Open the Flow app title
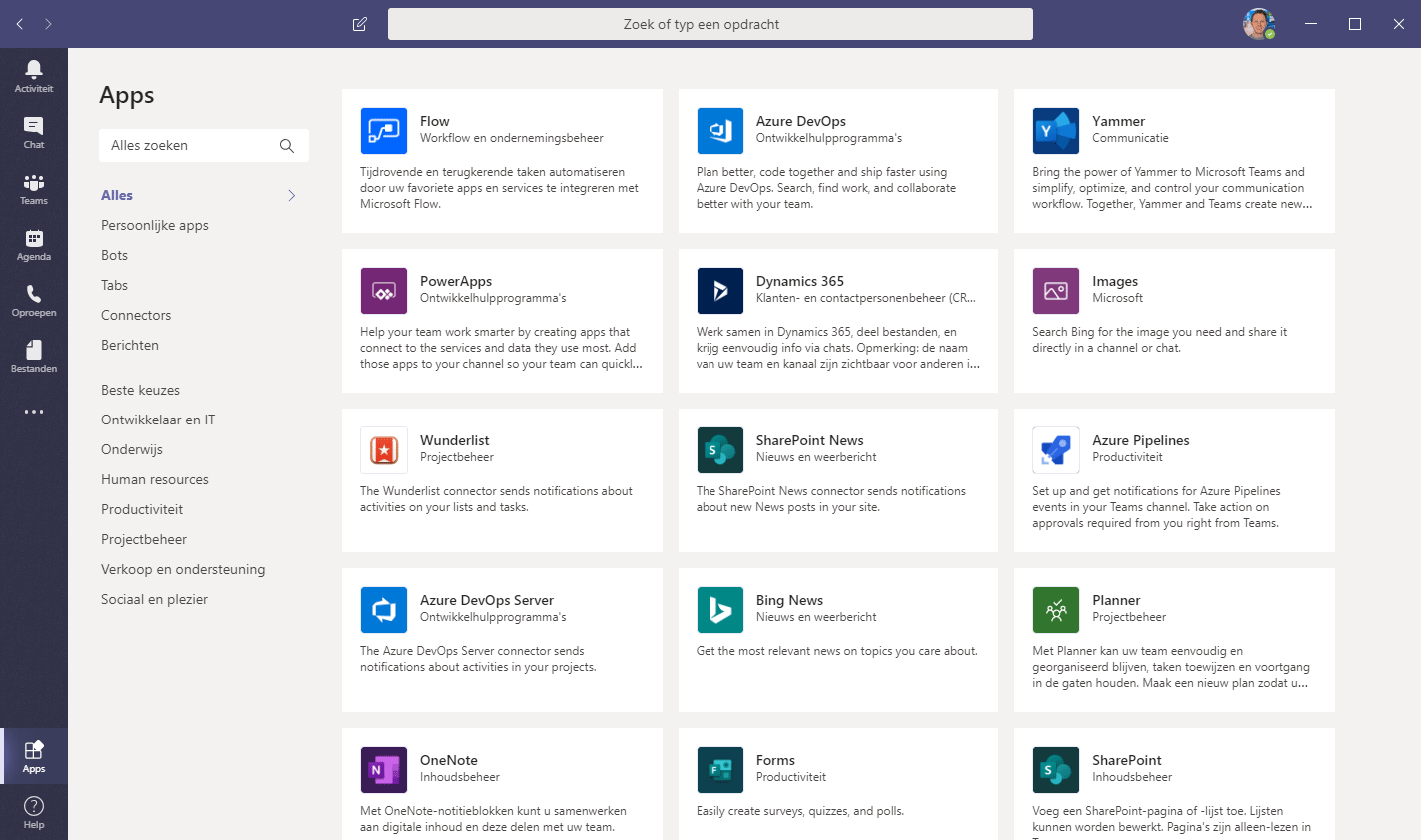1421x840 pixels. pyautogui.click(x=435, y=121)
